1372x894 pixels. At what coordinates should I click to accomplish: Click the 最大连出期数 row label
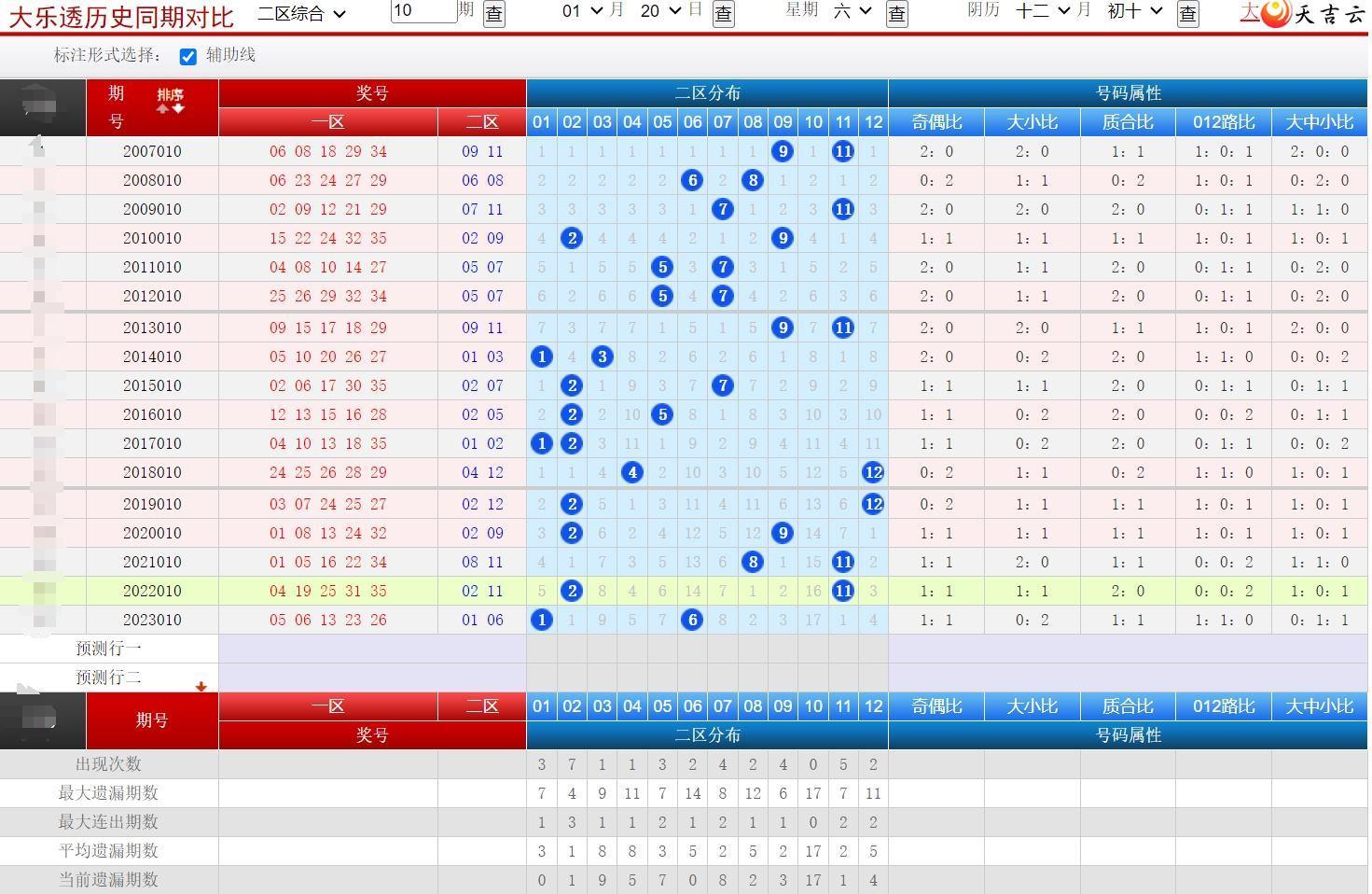point(108,822)
